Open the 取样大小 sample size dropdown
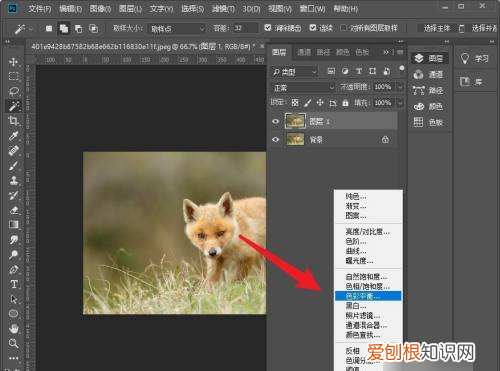The height and width of the screenshot is (371, 500). click(x=177, y=29)
